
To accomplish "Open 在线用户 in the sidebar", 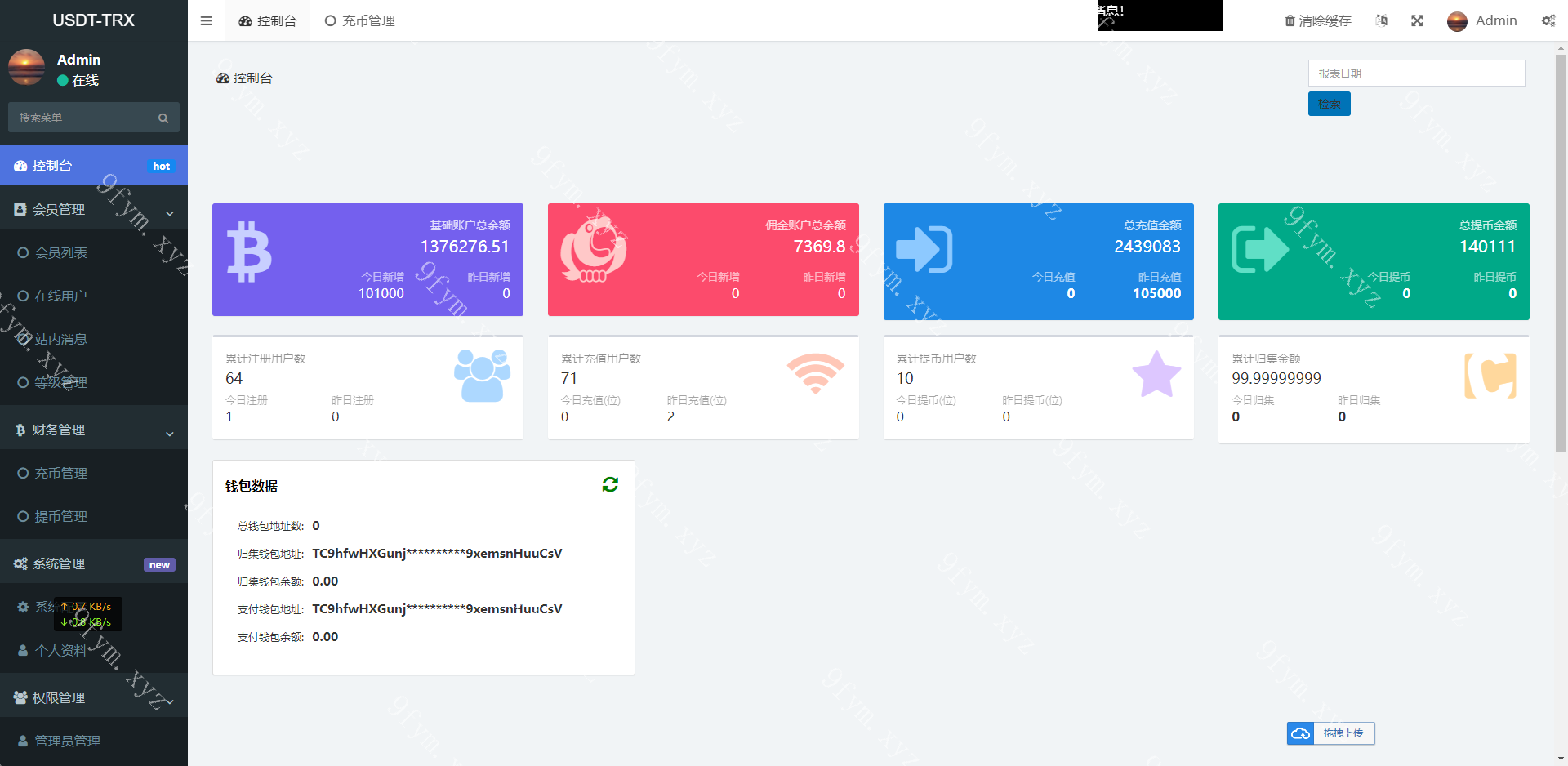I will click(x=94, y=296).
